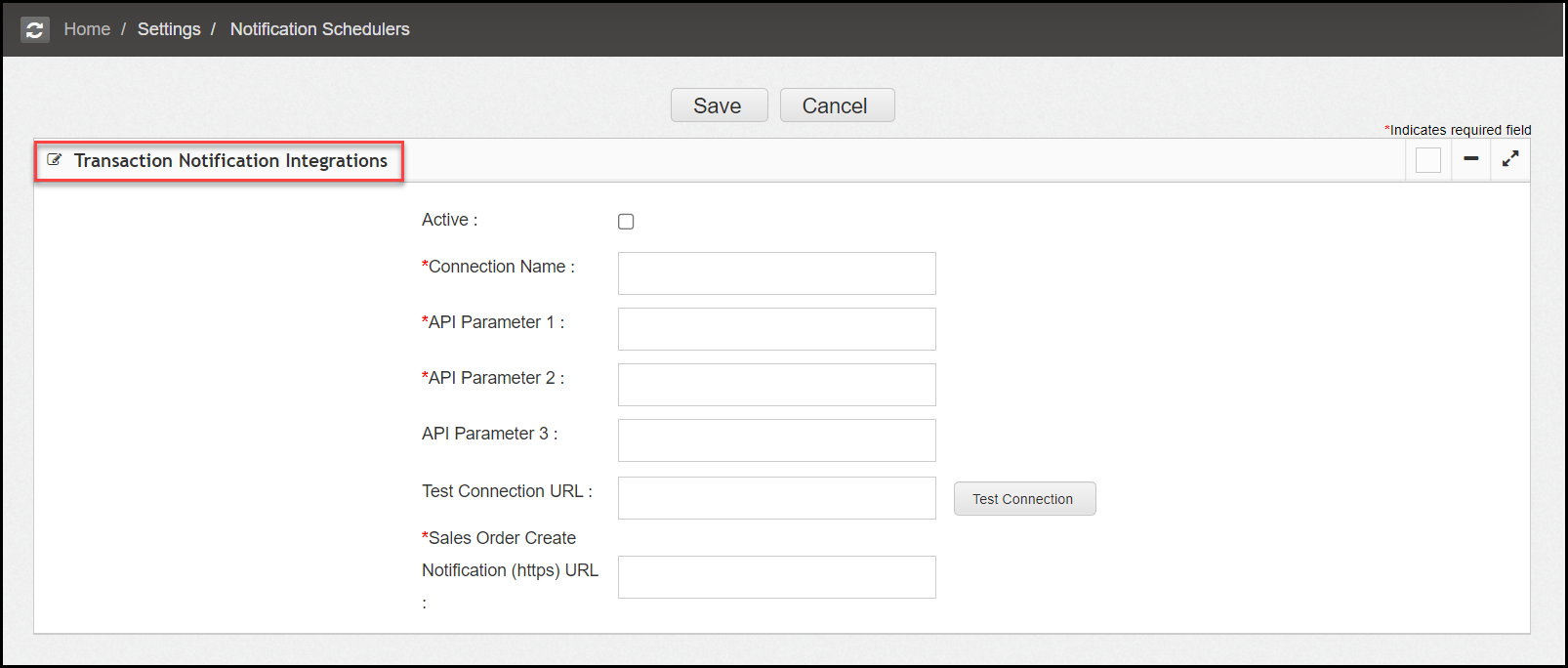Expand the panel to full screen

tap(1509, 159)
